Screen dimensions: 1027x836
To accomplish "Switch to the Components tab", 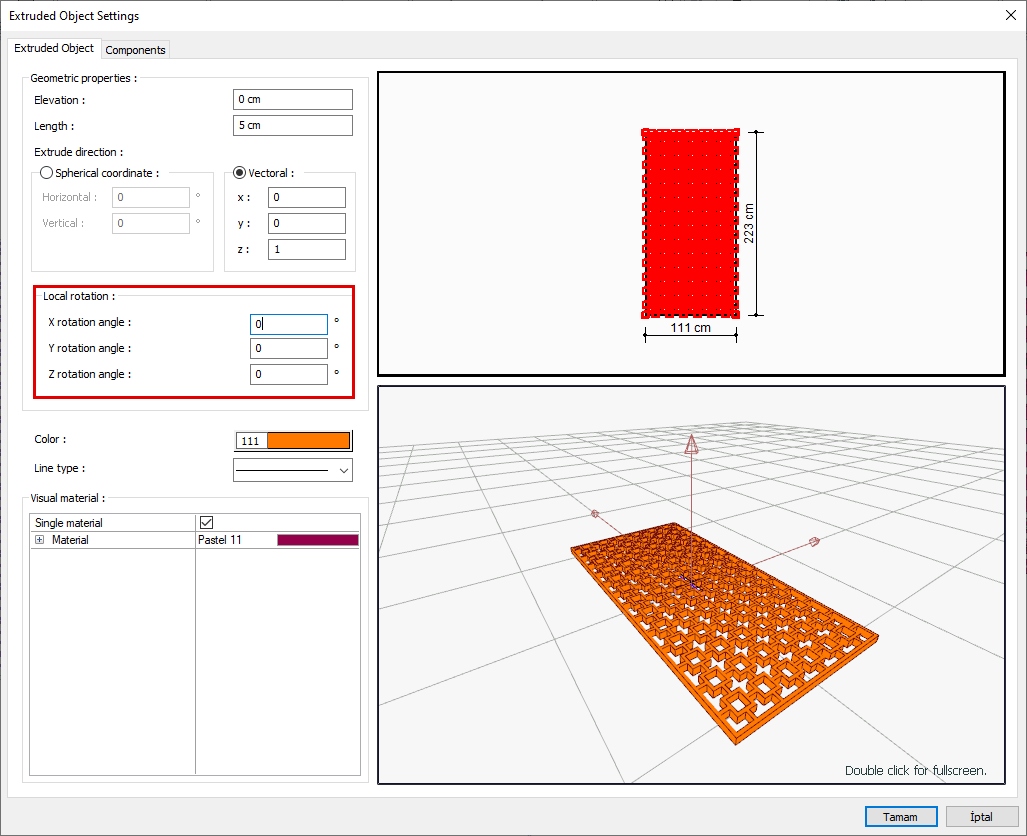I will click(x=135, y=50).
